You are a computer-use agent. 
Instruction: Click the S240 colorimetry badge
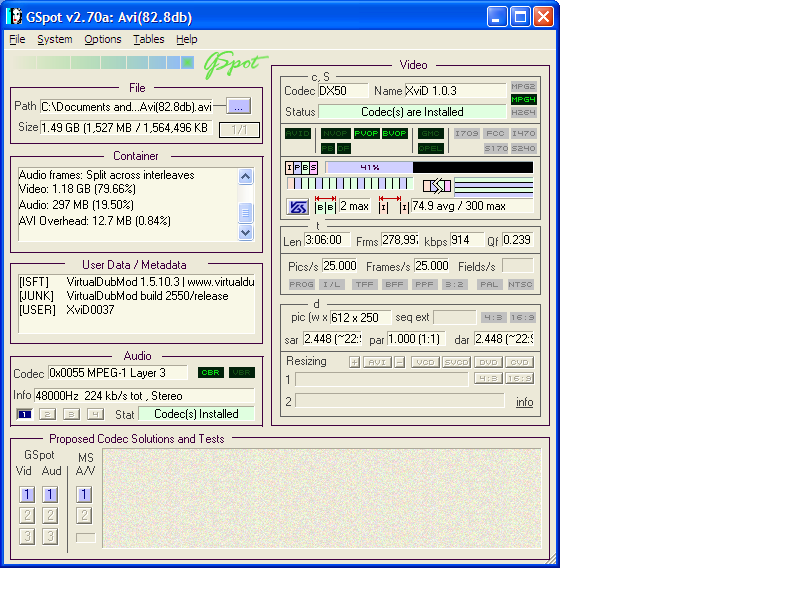[523, 148]
